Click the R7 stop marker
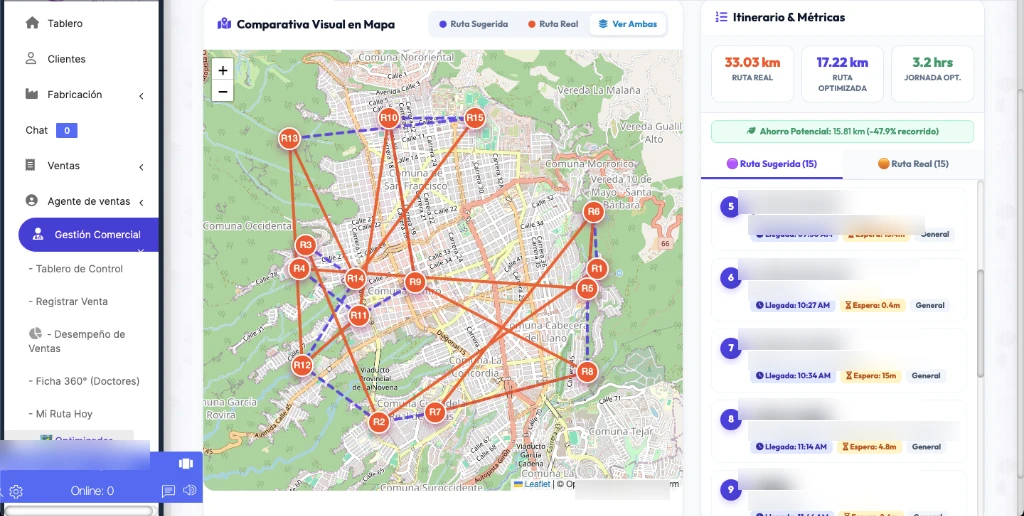 436,412
